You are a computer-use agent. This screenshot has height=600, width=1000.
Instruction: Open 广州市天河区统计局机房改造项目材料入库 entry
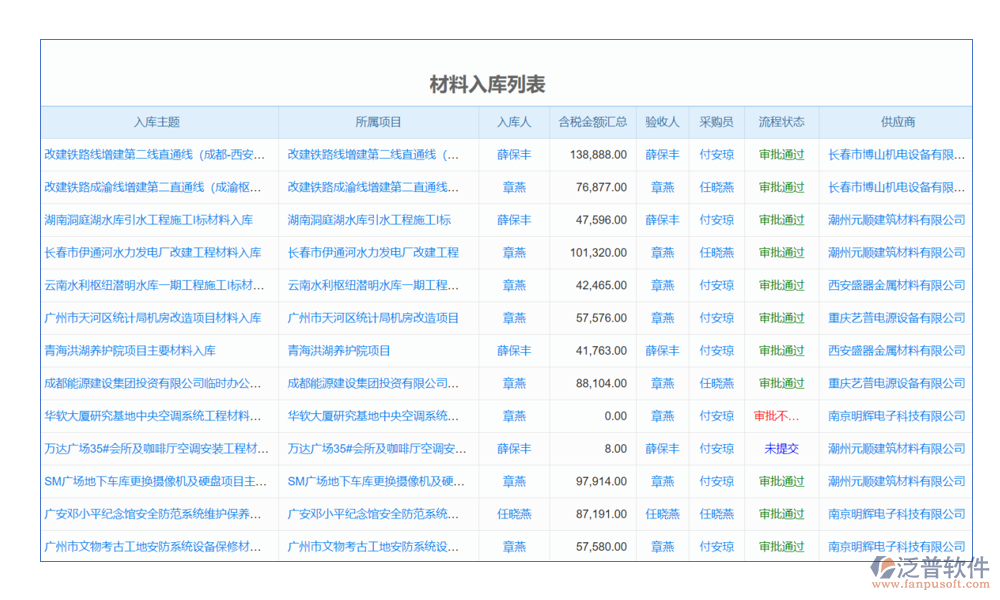152,318
